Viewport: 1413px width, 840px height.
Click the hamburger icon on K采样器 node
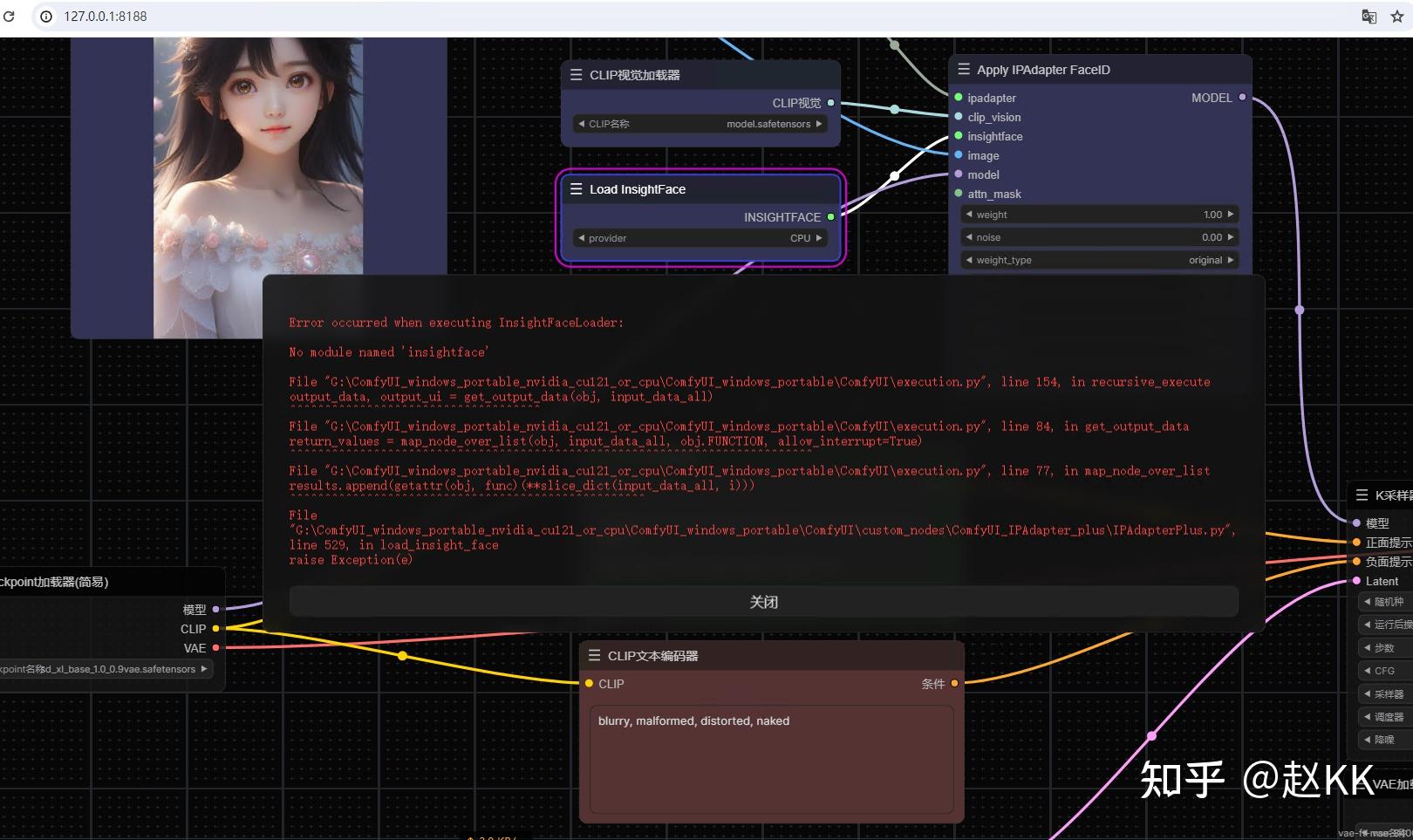pyautogui.click(x=1362, y=495)
